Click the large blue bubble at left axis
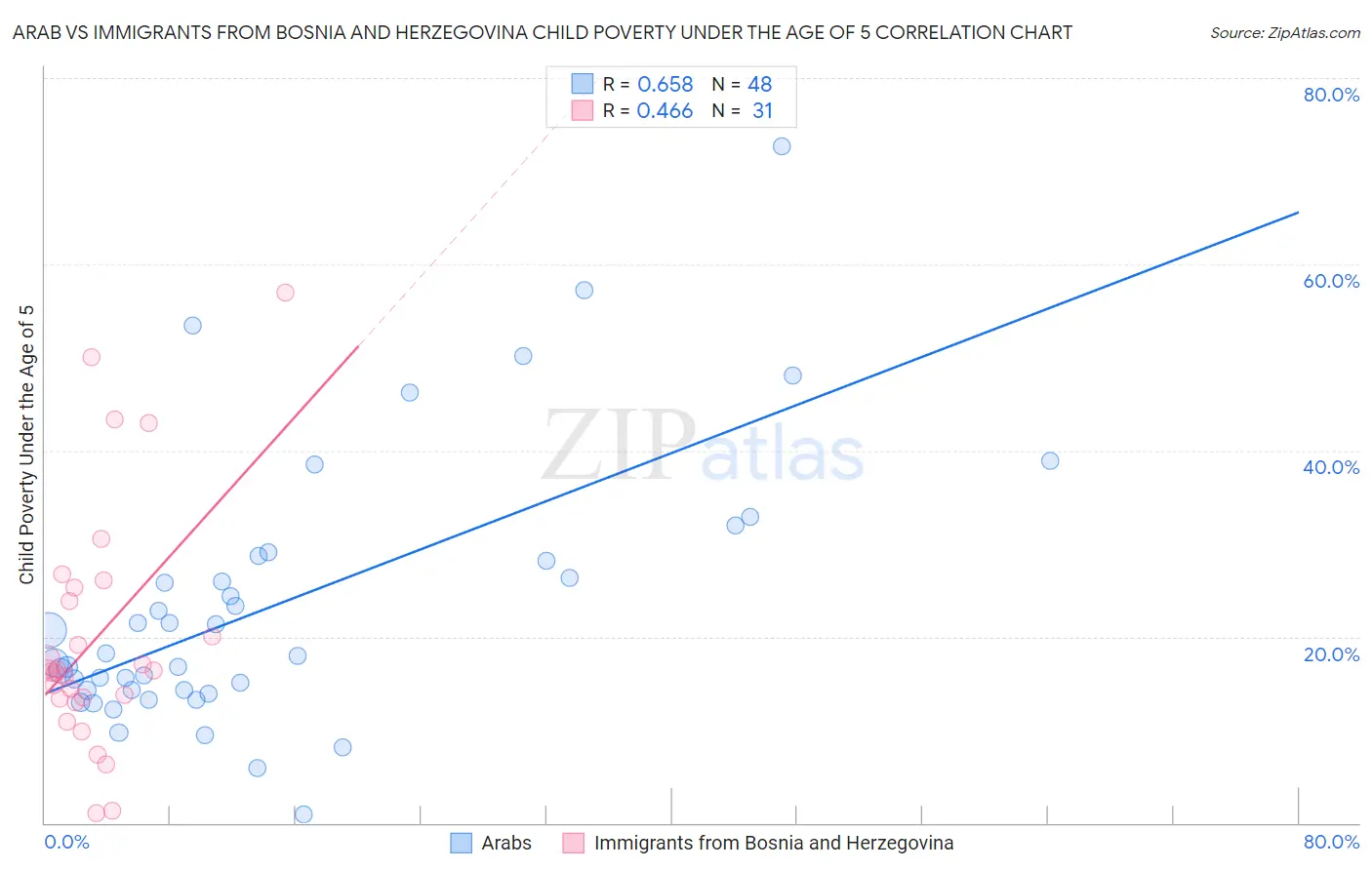Image resolution: width=1372 pixels, height=870 pixels. click(x=49, y=631)
